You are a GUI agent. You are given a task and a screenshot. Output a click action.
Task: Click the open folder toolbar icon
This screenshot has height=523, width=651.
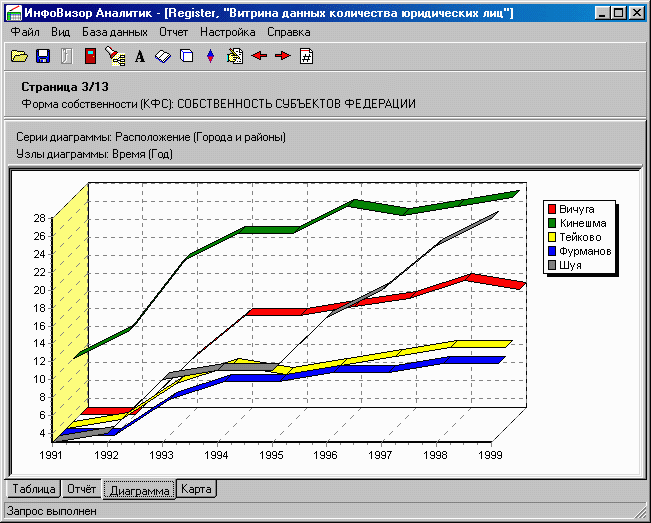click(x=19, y=56)
